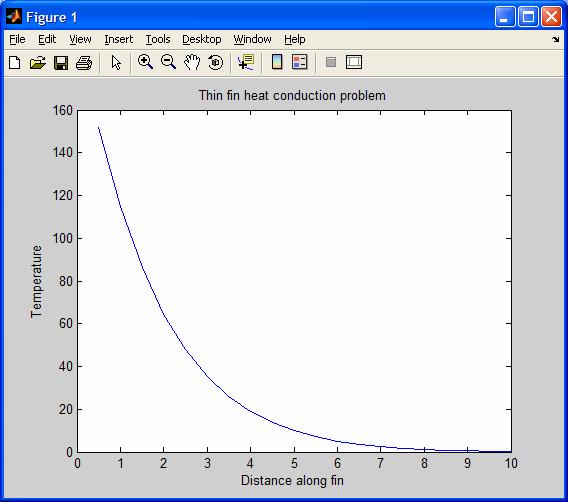
Task: Enable the Pan hand tool
Action: (x=192, y=62)
